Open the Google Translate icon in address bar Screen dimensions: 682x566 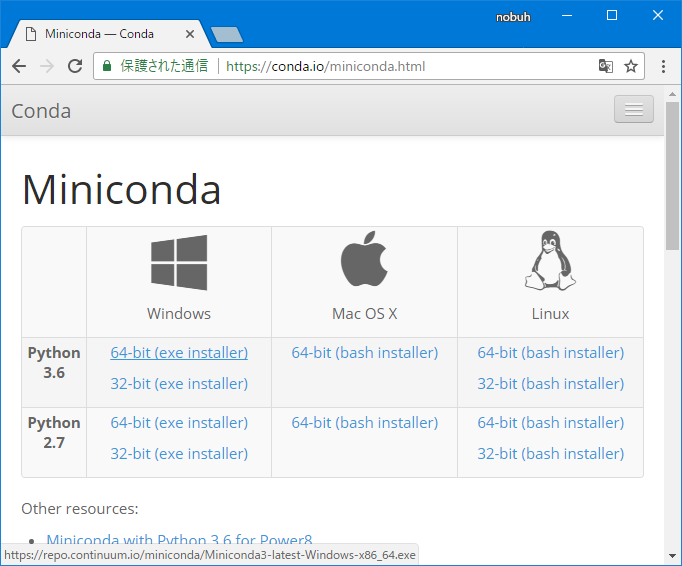coord(605,66)
